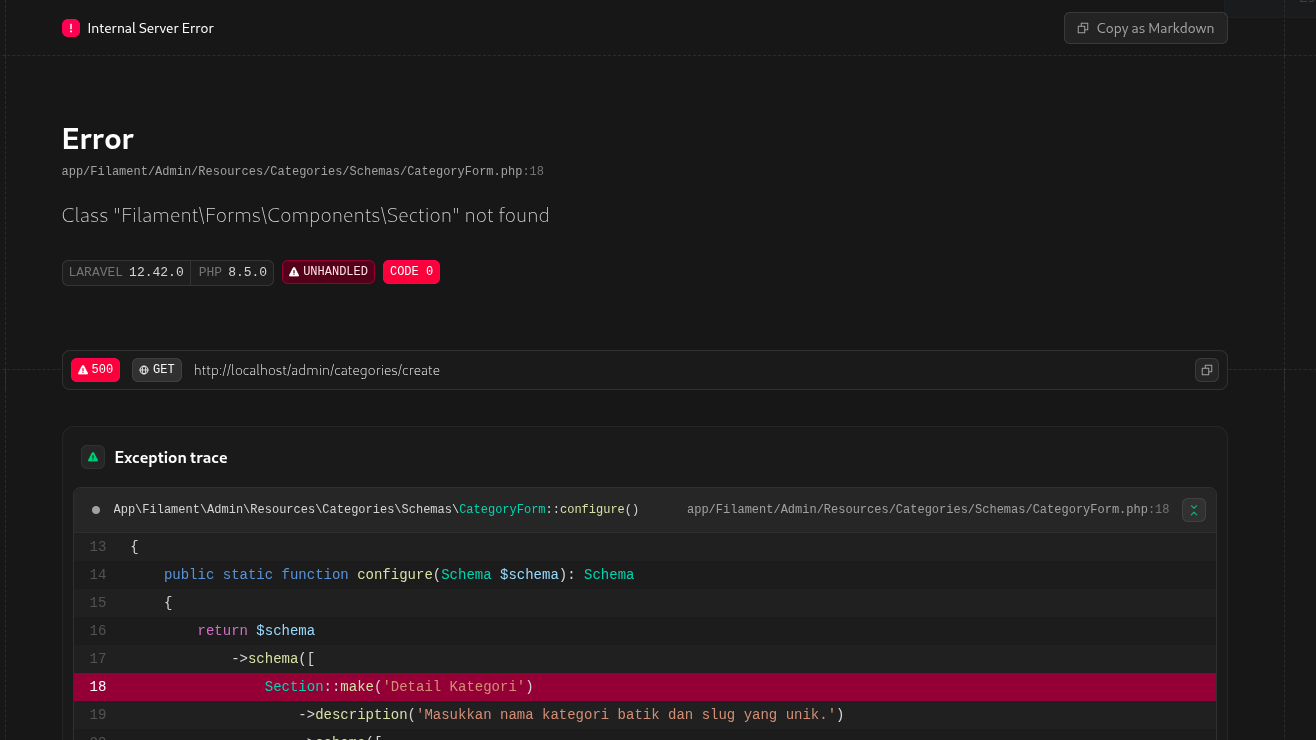The width and height of the screenshot is (1316, 740).
Task: Collapse the CategoryForm::configure() frame using chevron icon
Action: click(x=1193, y=510)
